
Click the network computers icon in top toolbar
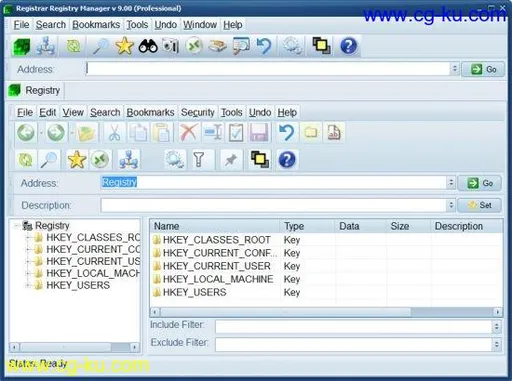point(46,46)
